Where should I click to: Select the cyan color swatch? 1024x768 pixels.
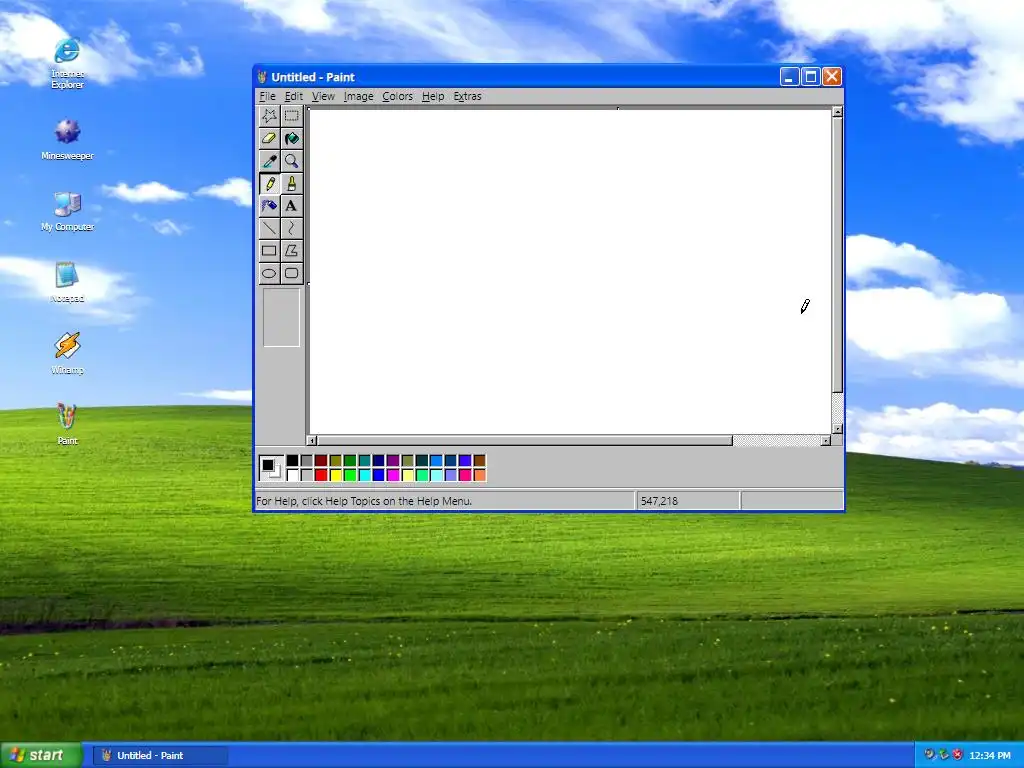(364, 475)
